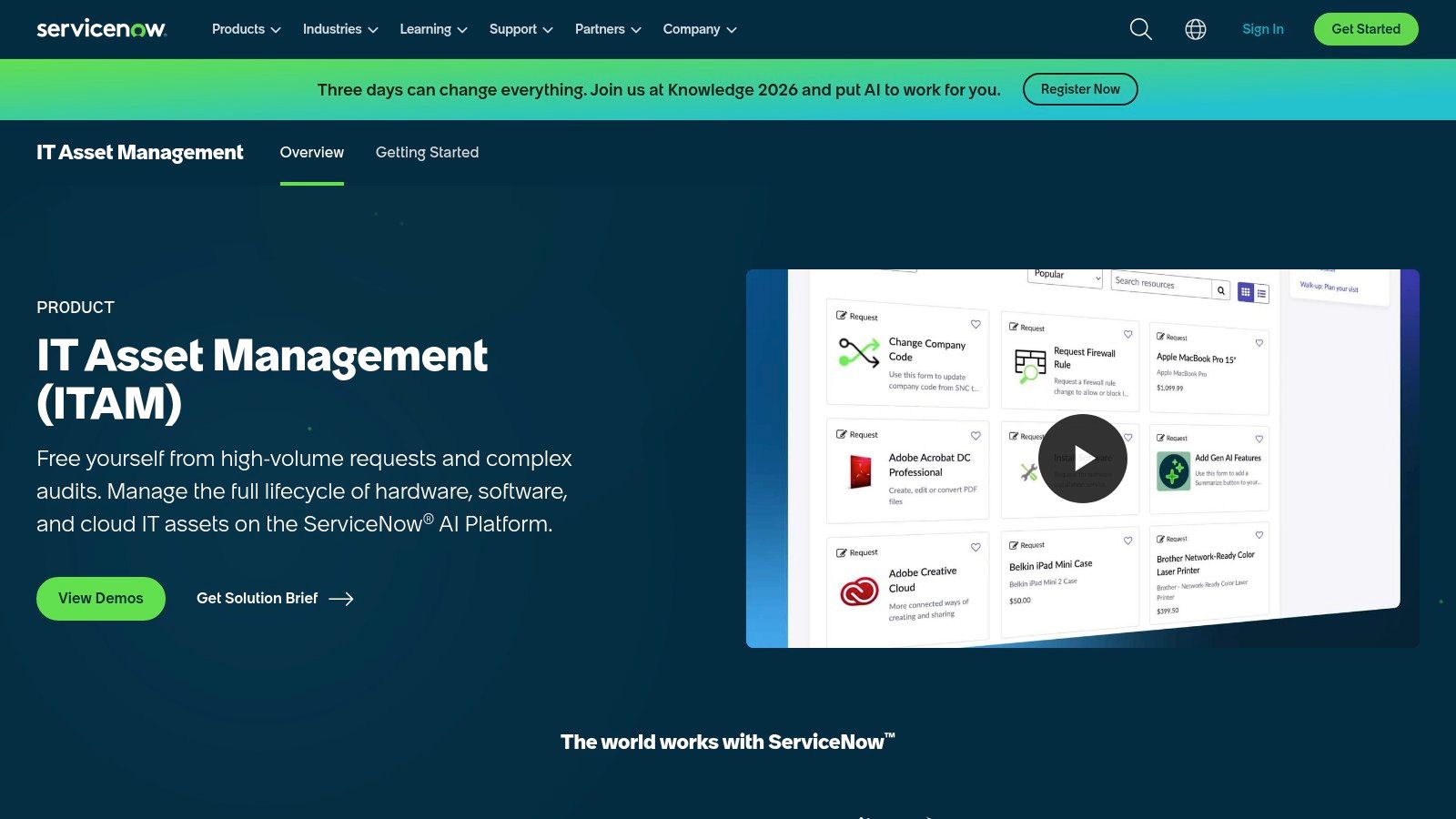
Task: Click the IT Asset Management section title
Action: [140, 153]
